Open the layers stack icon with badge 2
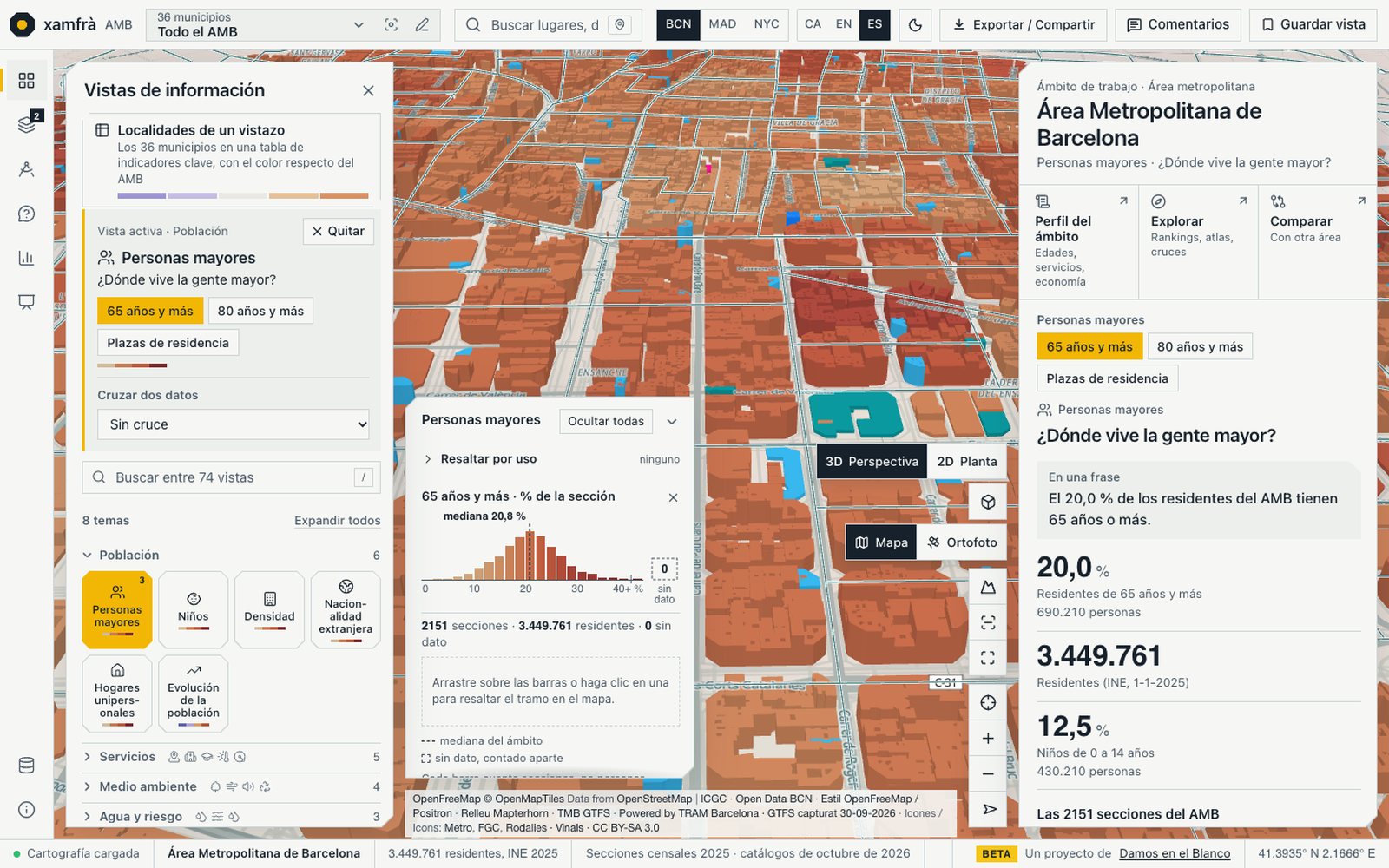 [26, 124]
